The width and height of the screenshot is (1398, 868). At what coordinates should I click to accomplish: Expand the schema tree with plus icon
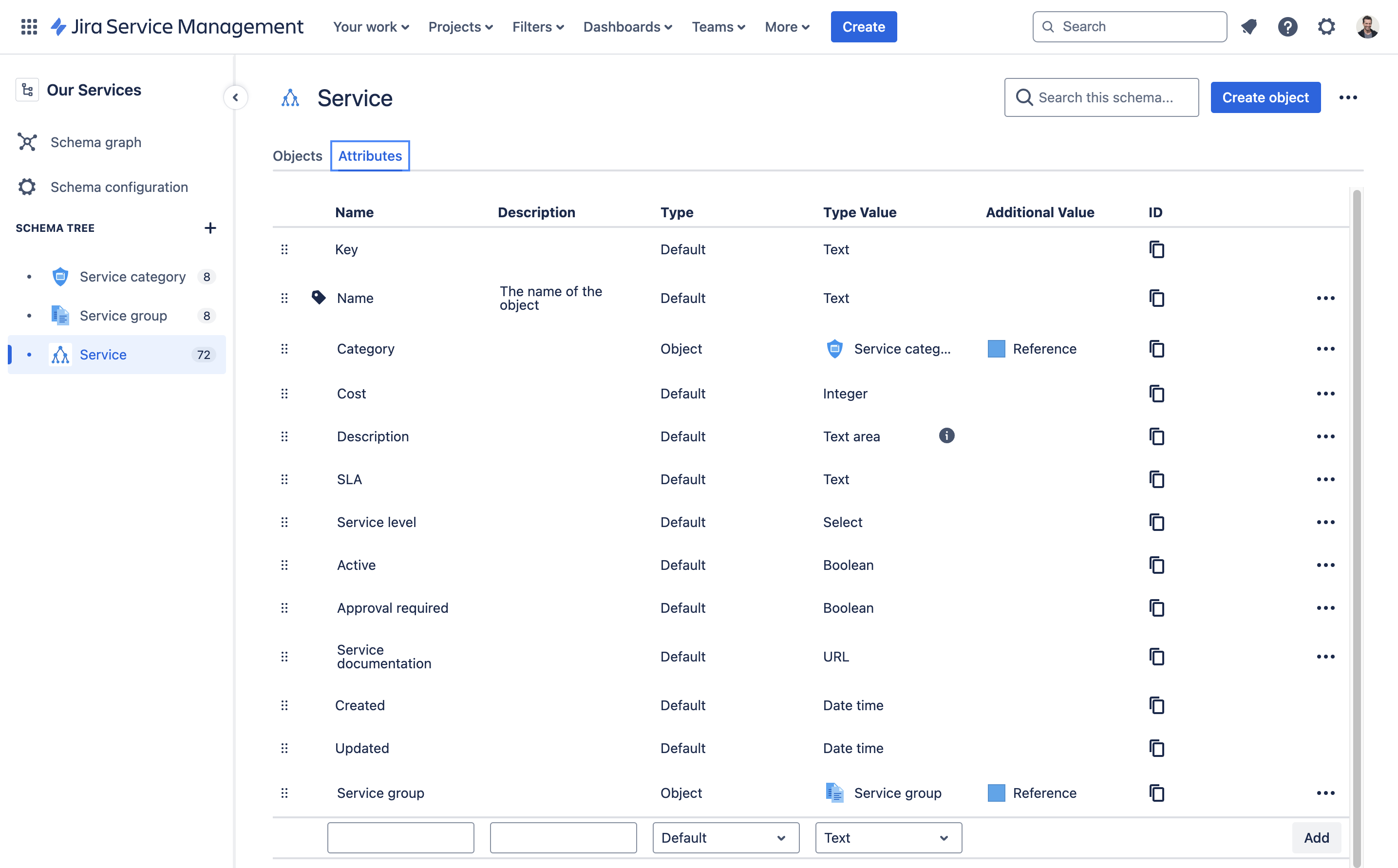coord(209,227)
